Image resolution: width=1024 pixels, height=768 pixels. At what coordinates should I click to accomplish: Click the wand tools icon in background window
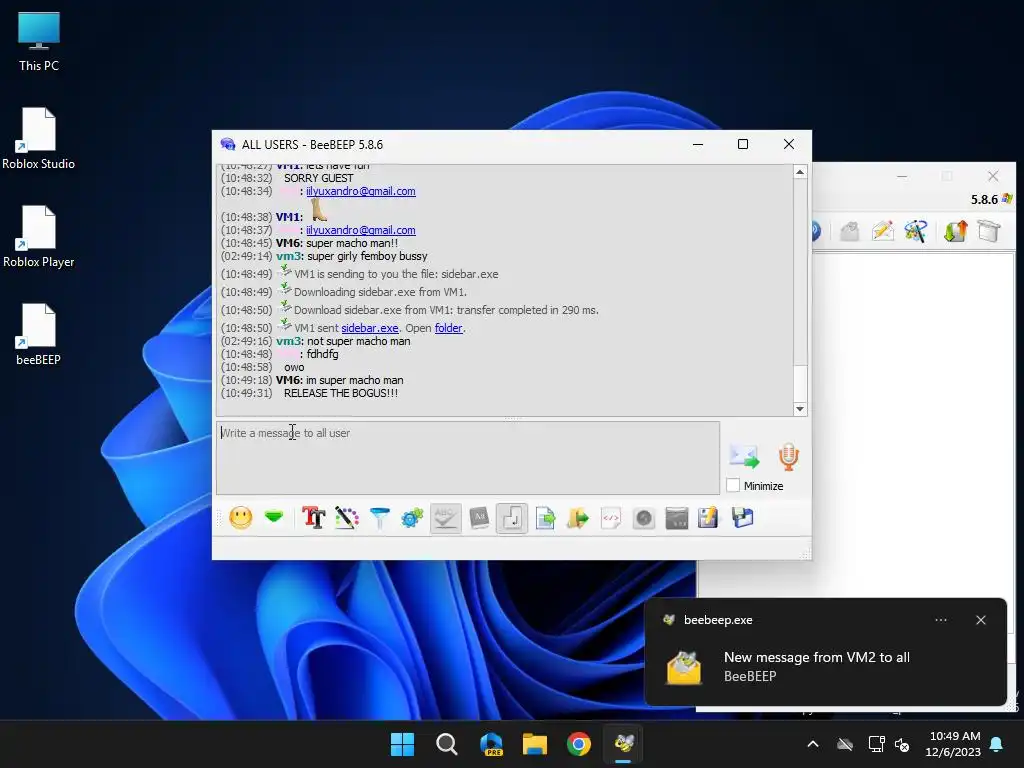pyautogui.click(x=916, y=231)
